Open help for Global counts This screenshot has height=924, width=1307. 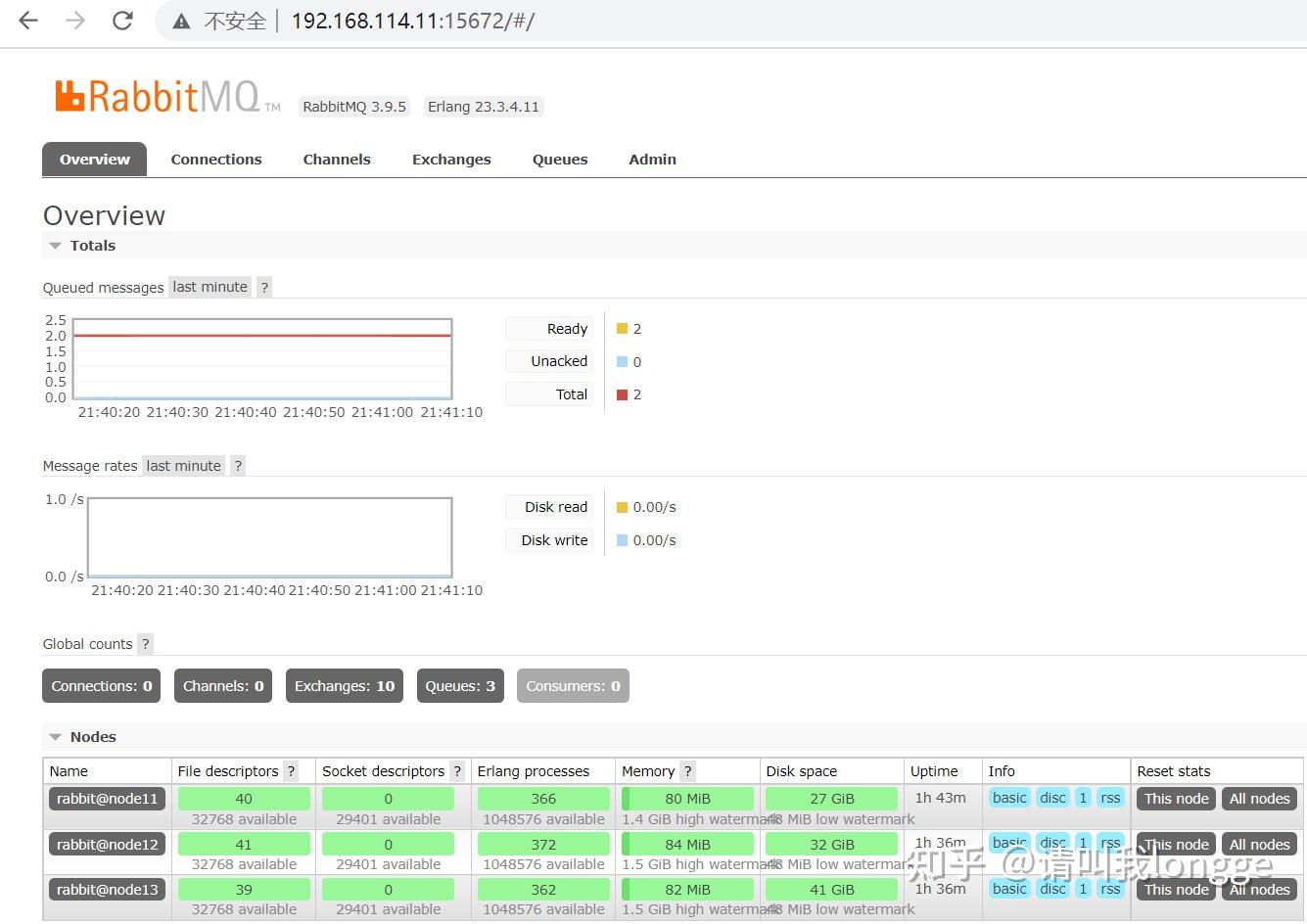(146, 644)
